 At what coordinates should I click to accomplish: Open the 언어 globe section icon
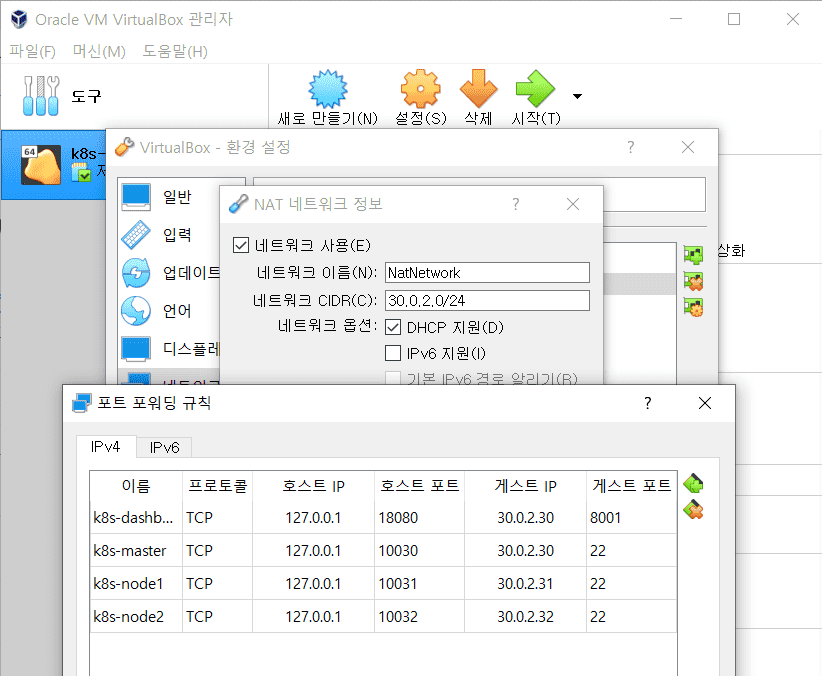(x=136, y=311)
